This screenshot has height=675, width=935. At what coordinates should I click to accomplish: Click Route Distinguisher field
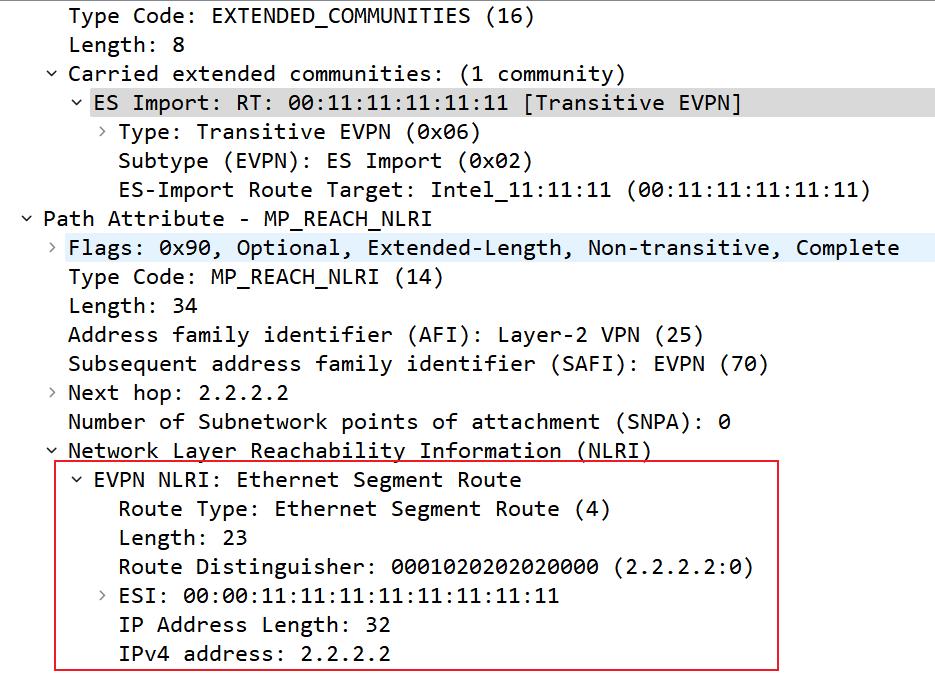click(435, 567)
